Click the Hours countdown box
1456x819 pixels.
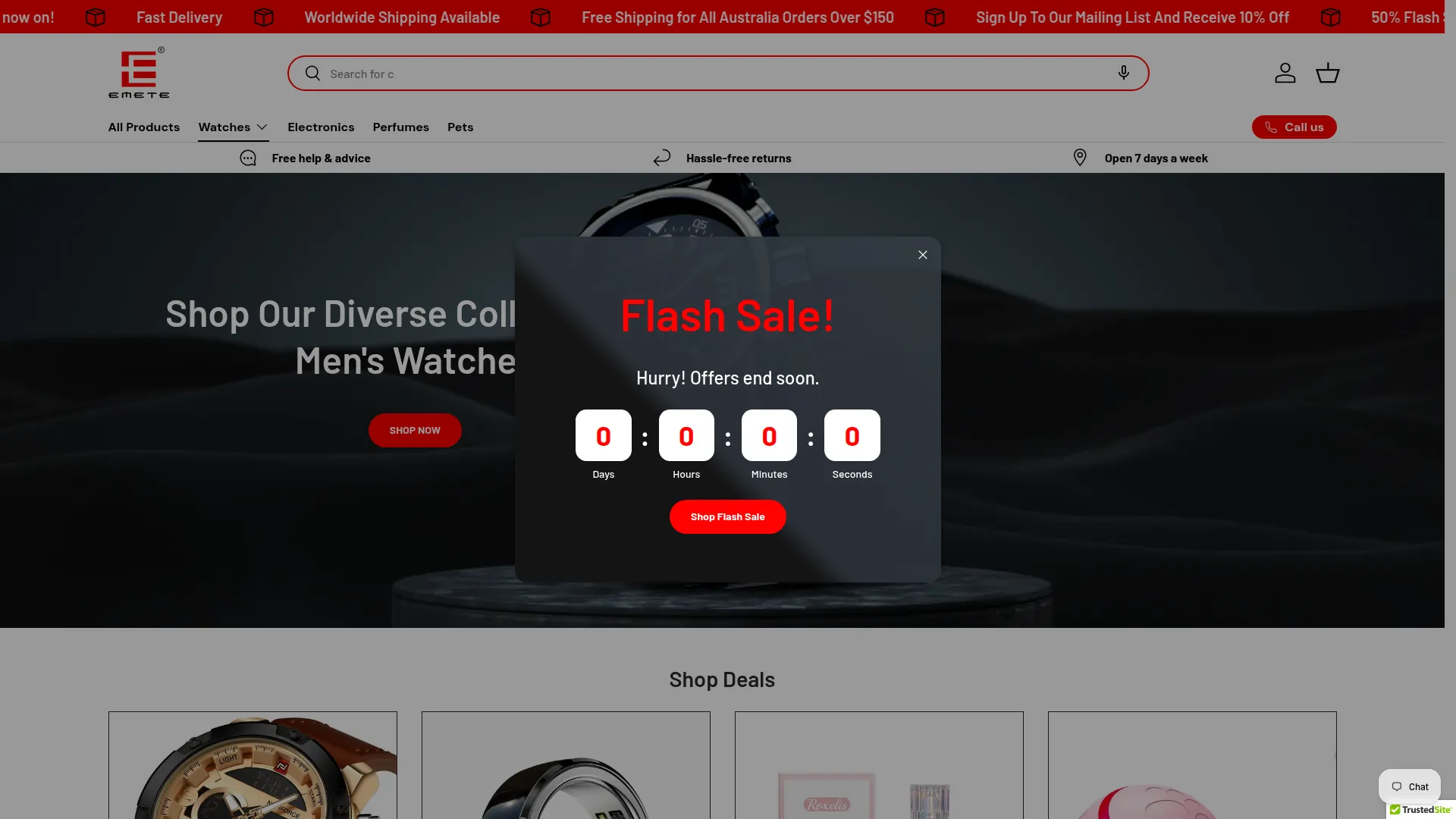[x=686, y=435]
